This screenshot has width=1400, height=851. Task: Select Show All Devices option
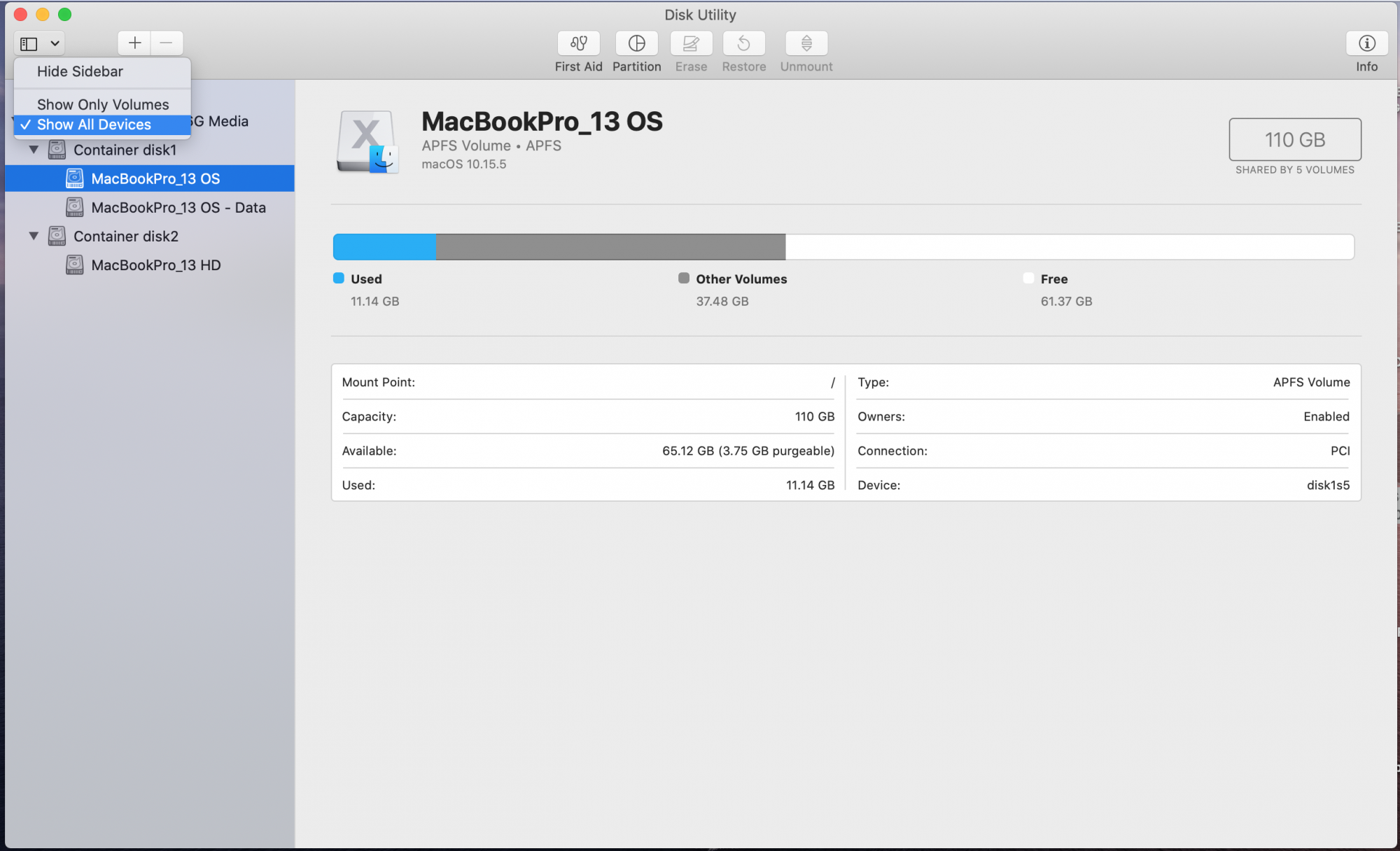[x=94, y=124]
